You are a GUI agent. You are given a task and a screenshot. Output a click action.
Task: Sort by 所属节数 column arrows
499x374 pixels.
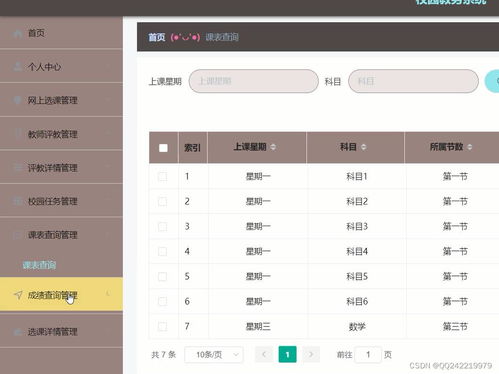click(x=469, y=147)
